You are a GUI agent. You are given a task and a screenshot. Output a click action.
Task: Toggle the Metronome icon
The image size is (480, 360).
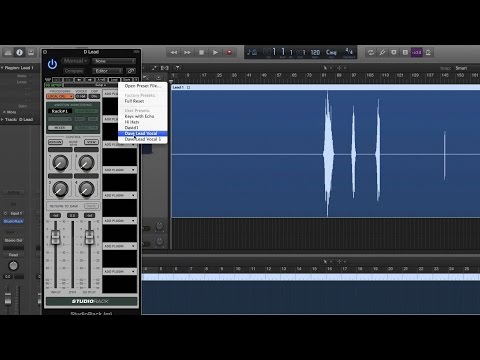pyautogui.click(x=428, y=52)
